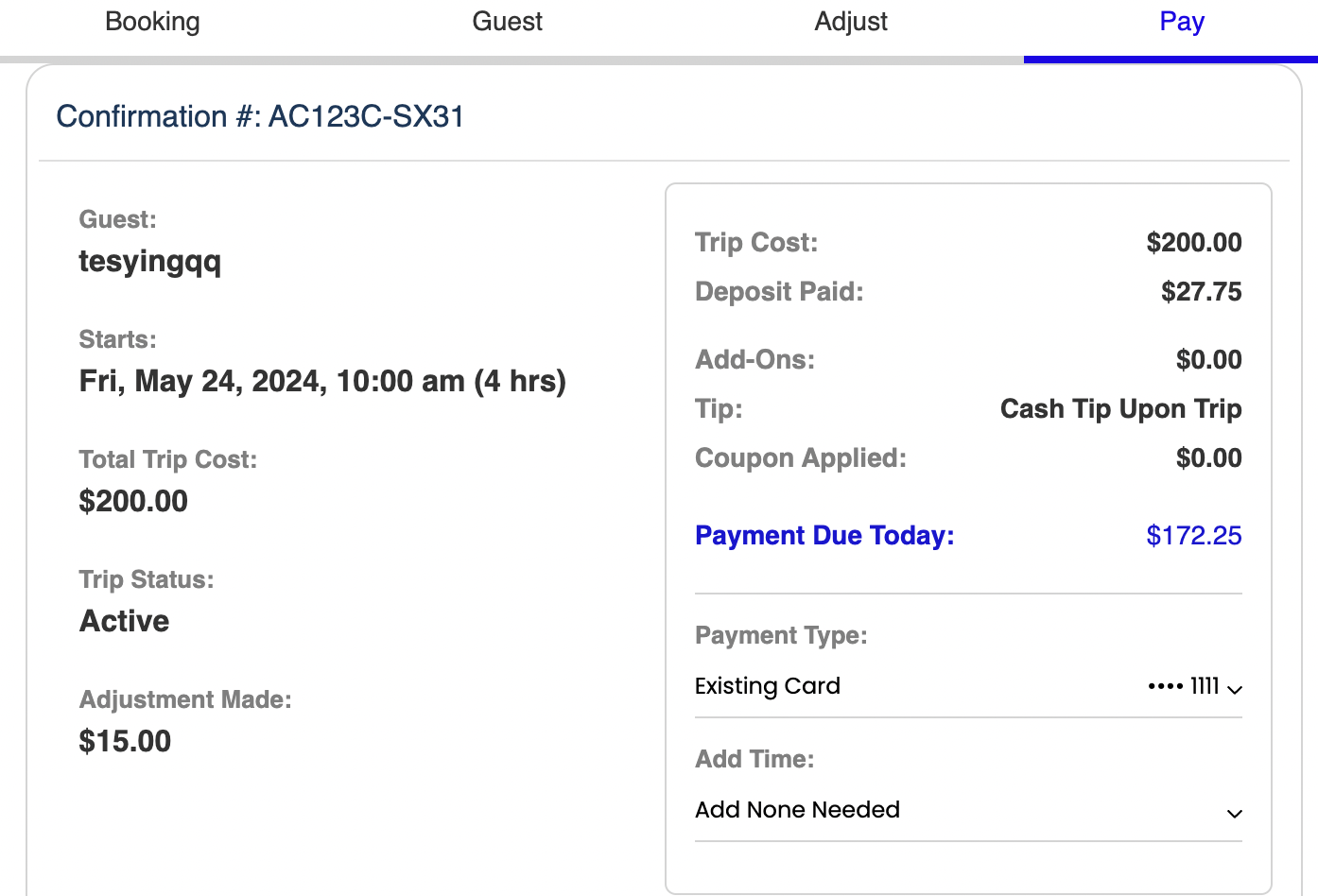Click the $27.75 deposit paid amount

click(1201, 291)
